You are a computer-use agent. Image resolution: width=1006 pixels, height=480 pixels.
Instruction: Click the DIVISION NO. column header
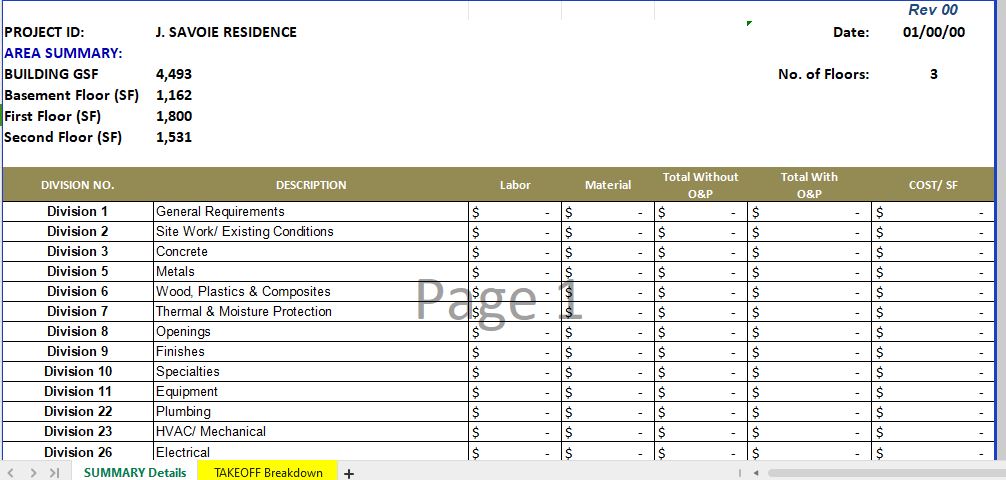[78, 185]
